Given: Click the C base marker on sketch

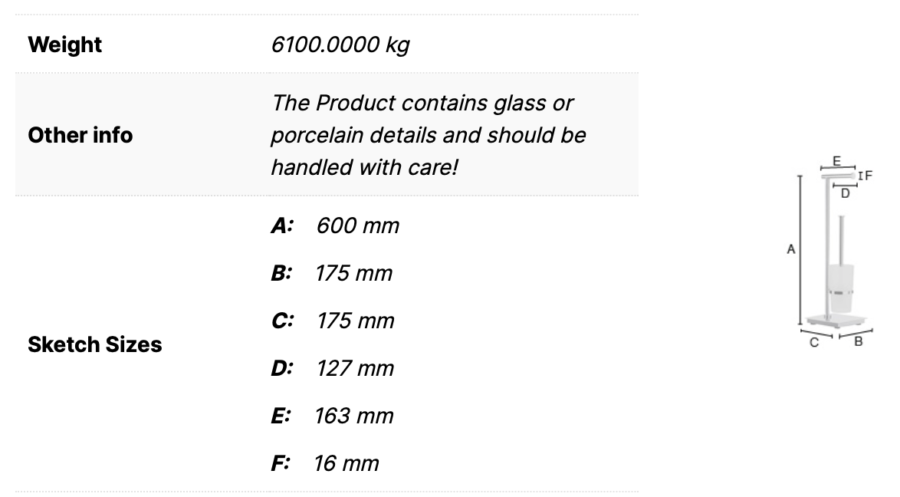Looking at the screenshot, I should (x=814, y=343).
